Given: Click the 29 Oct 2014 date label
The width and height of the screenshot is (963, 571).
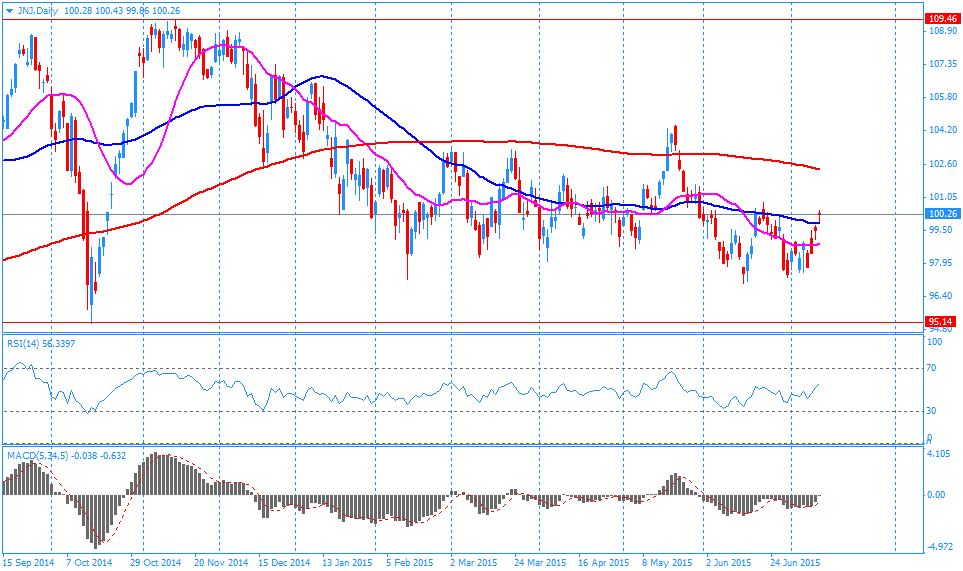Looking at the screenshot, I should [155, 562].
